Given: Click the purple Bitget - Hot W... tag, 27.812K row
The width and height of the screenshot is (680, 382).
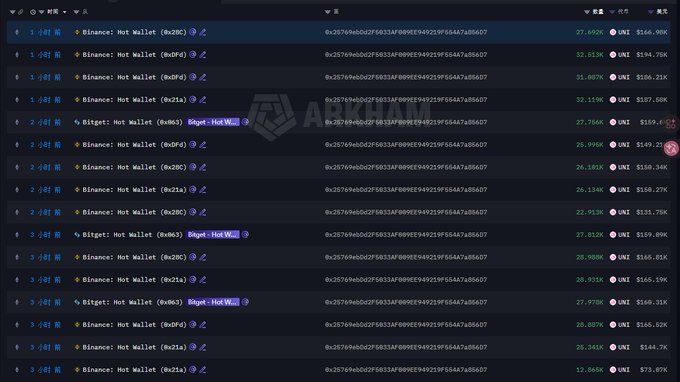Looking at the screenshot, I should (212, 235).
